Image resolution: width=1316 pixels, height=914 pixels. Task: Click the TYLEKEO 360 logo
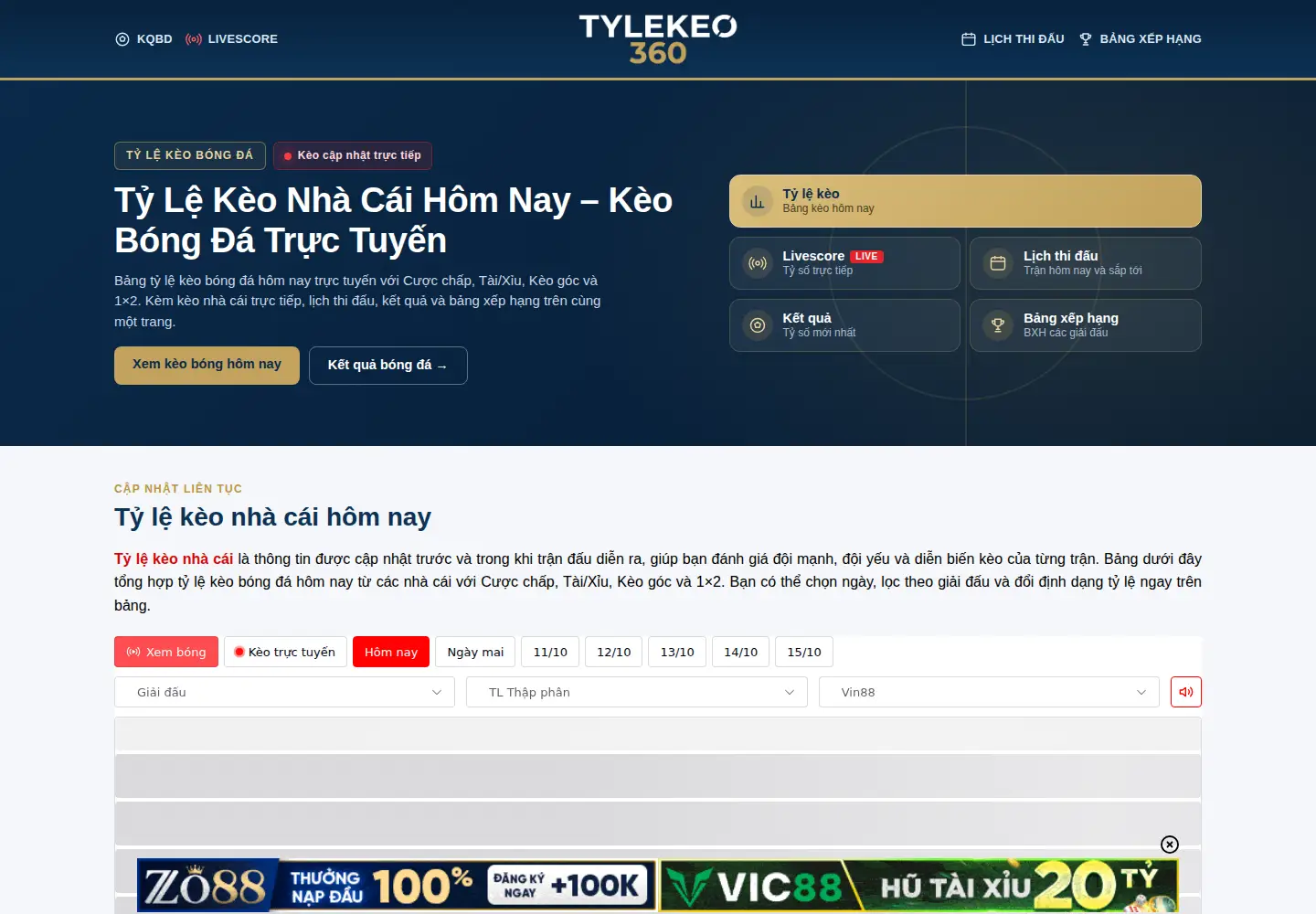click(x=658, y=39)
